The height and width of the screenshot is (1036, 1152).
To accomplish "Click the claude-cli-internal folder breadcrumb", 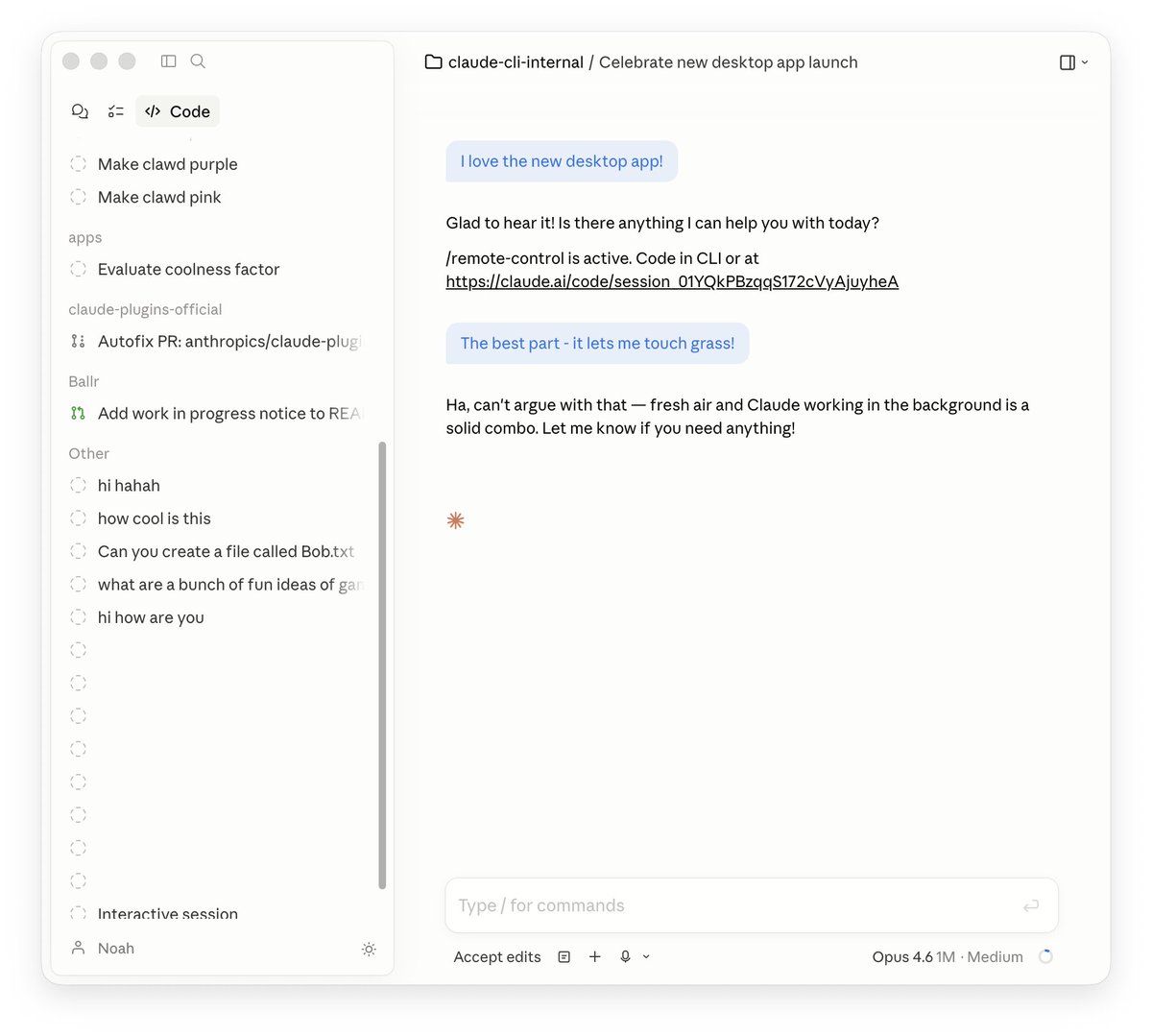I will point(516,62).
